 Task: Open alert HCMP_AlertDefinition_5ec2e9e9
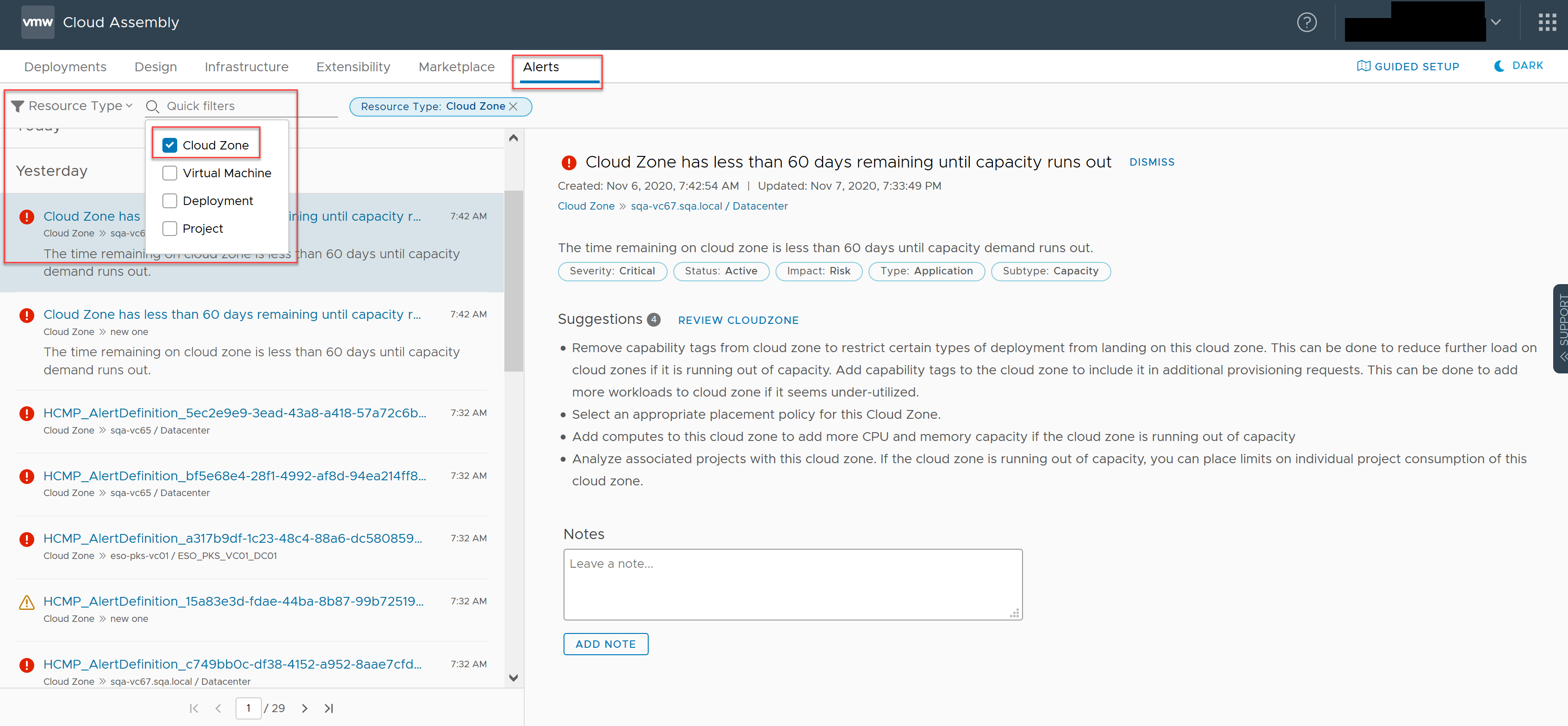(235, 413)
